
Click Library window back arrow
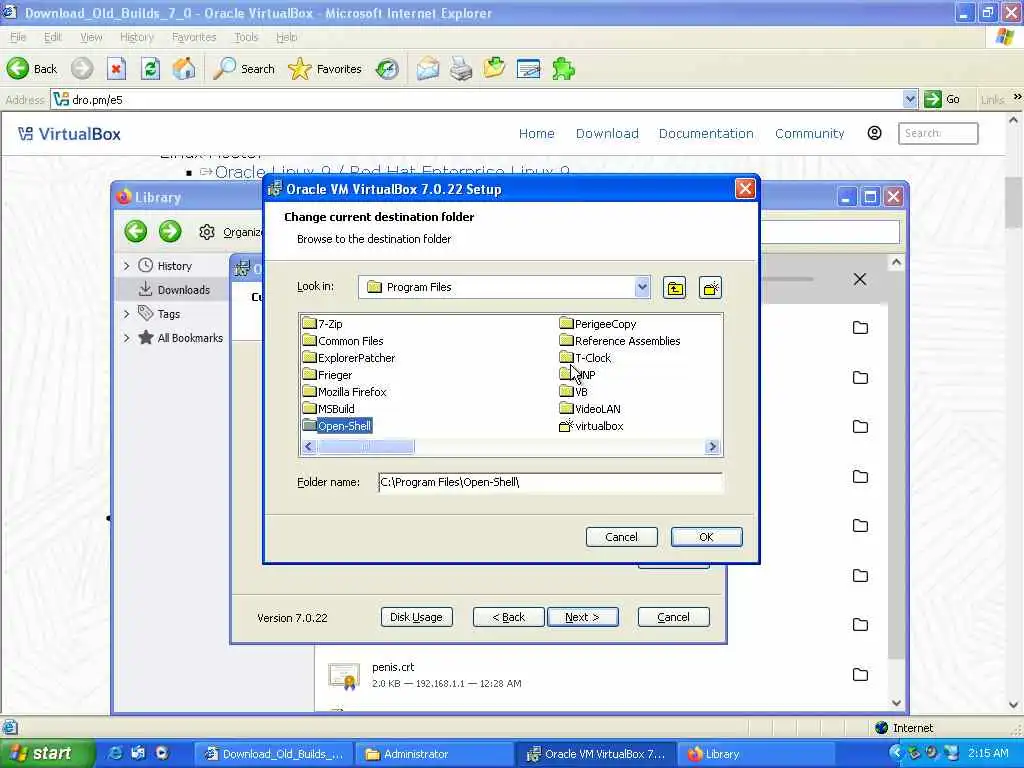point(136,231)
